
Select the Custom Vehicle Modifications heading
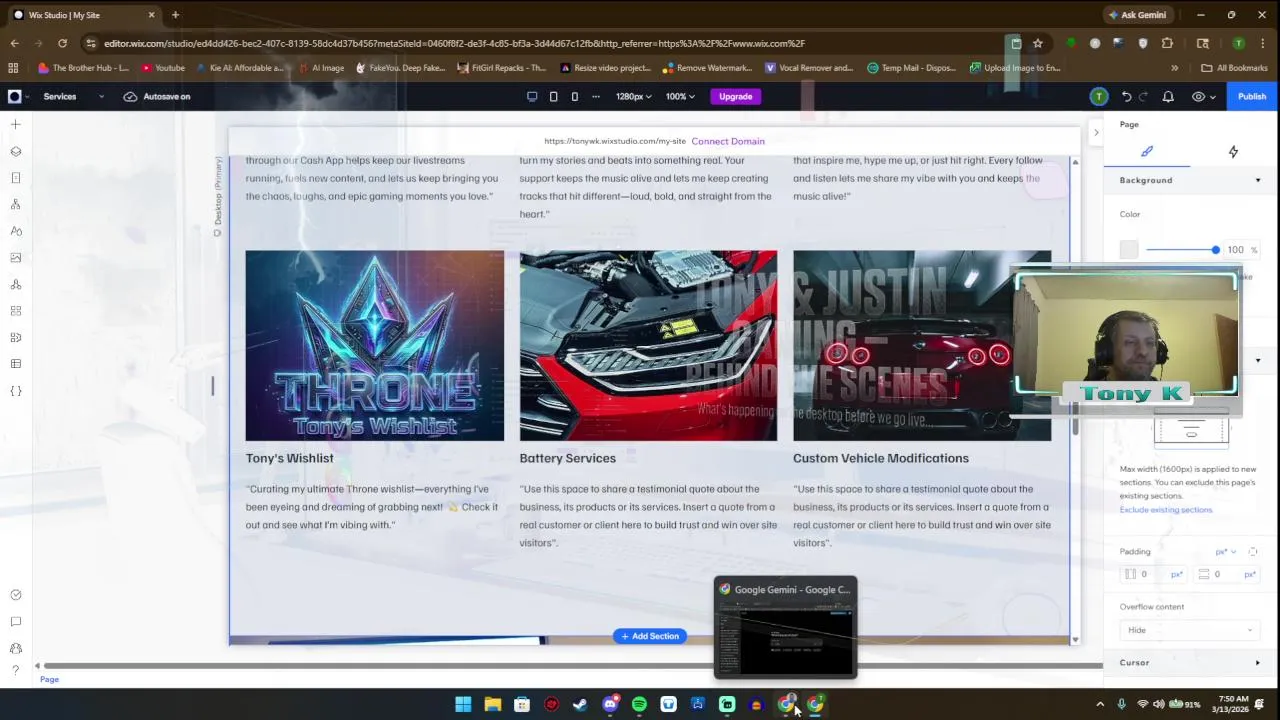point(881,458)
